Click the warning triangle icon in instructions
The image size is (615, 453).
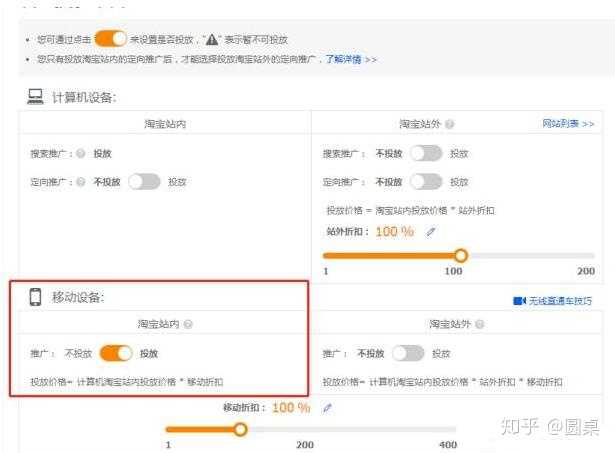tap(211, 39)
